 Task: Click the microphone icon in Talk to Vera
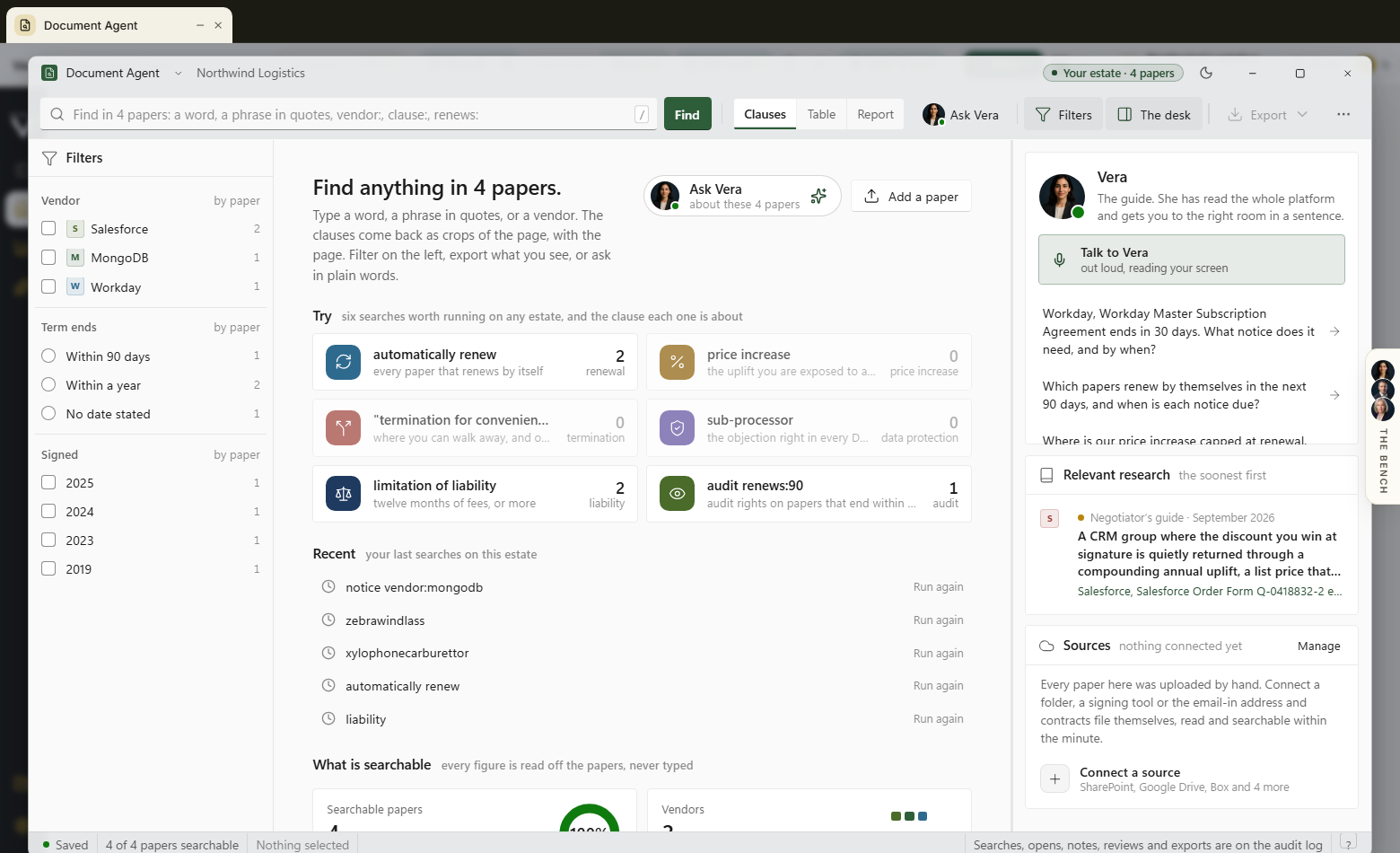(x=1060, y=259)
